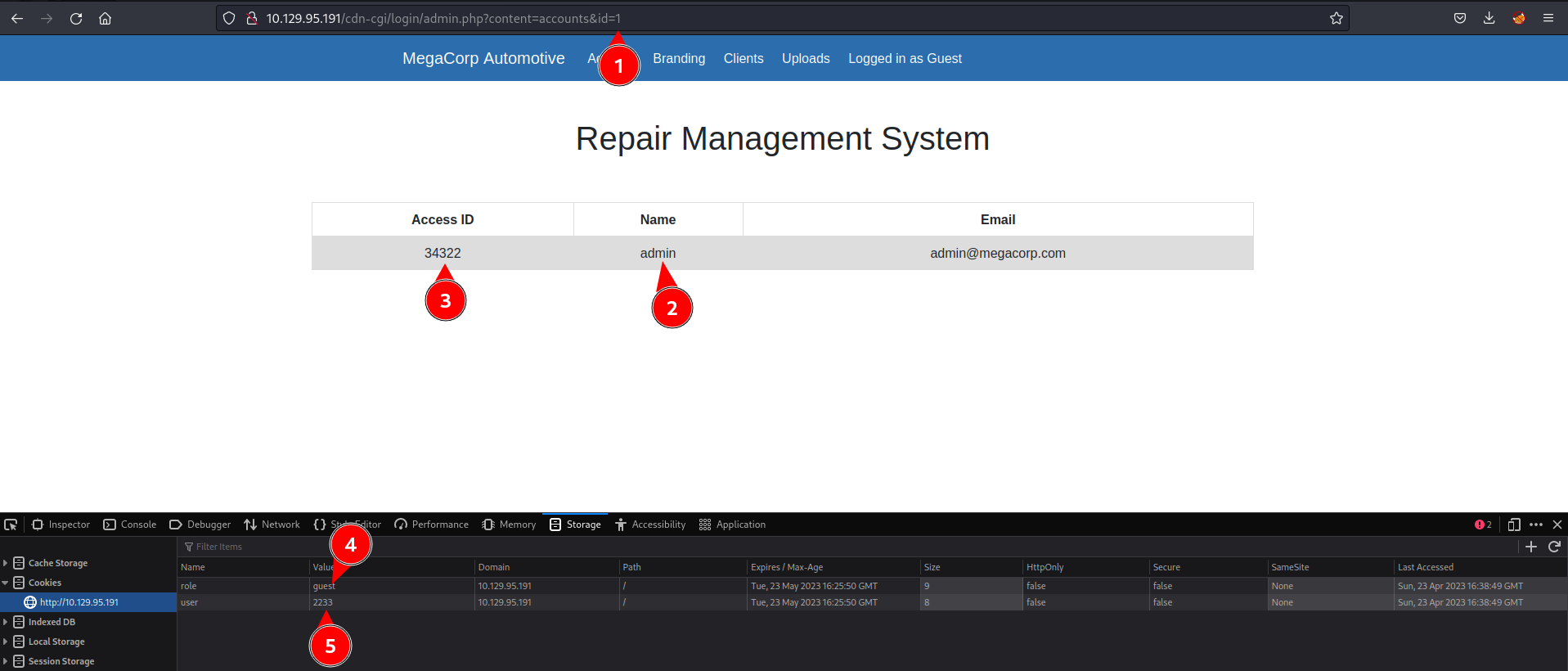Open the Branding page link

679,58
